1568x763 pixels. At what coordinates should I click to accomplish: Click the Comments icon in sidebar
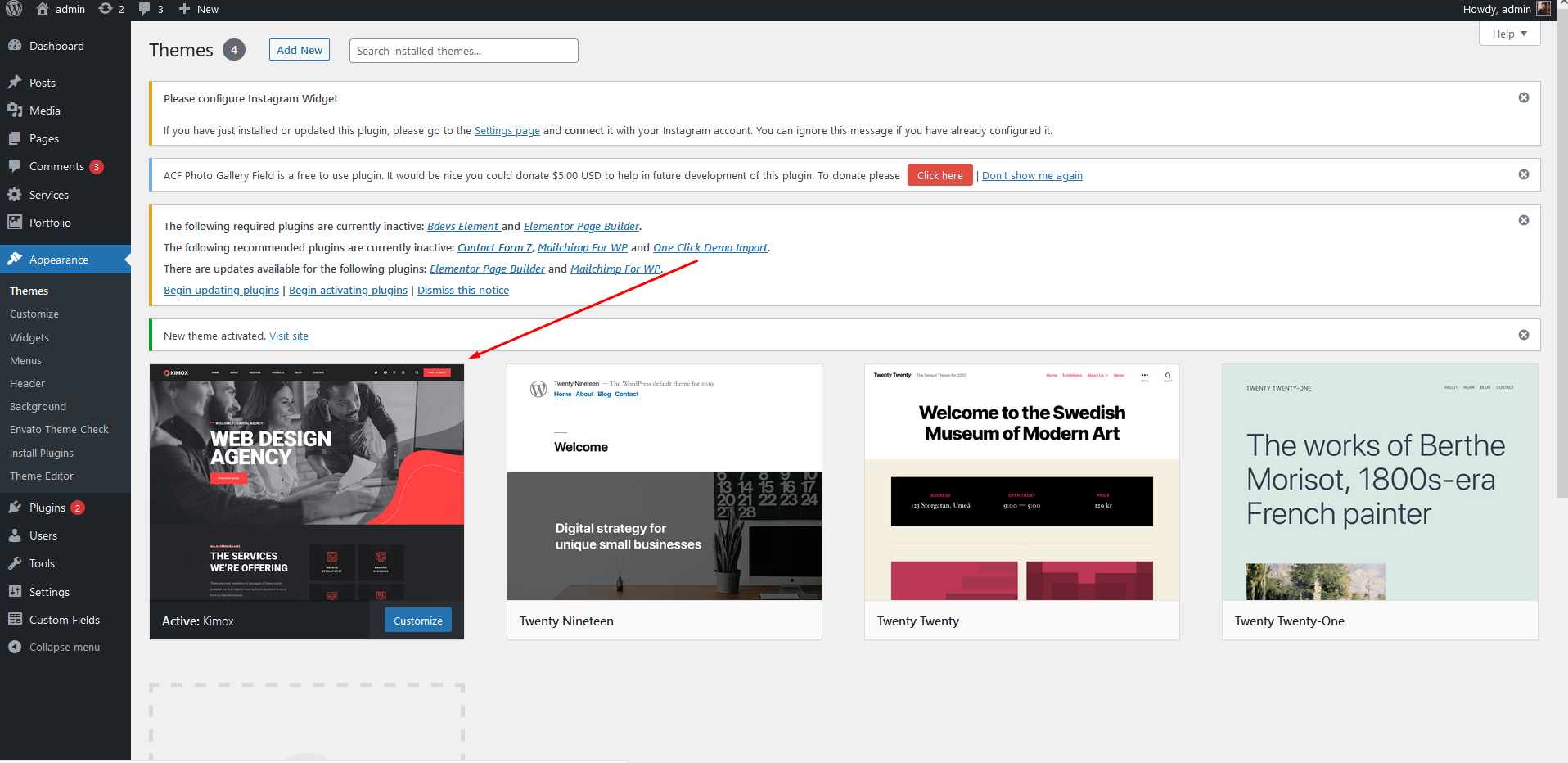(15, 166)
